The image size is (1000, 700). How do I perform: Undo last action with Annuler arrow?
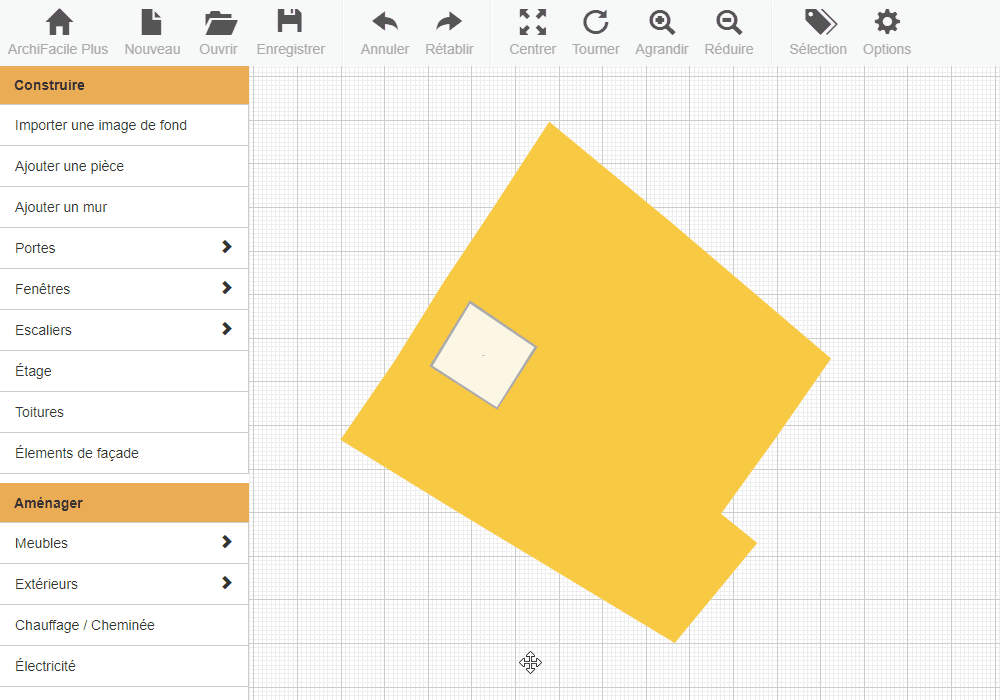tap(385, 23)
